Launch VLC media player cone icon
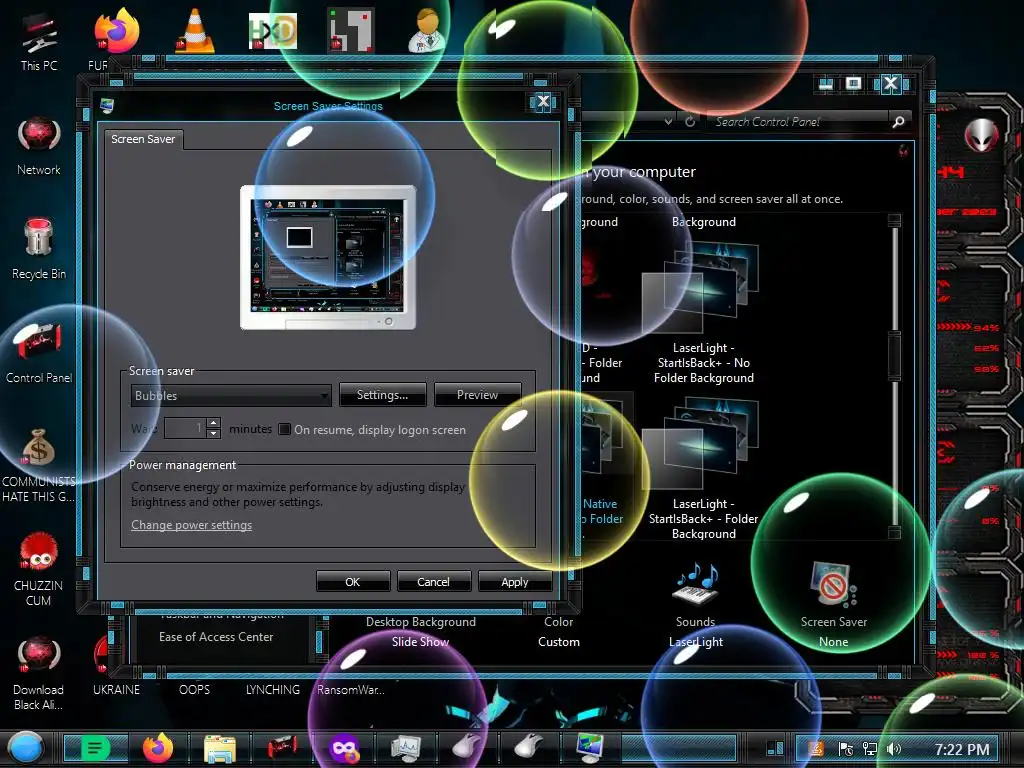1024x768 pixels. (195, 30)
